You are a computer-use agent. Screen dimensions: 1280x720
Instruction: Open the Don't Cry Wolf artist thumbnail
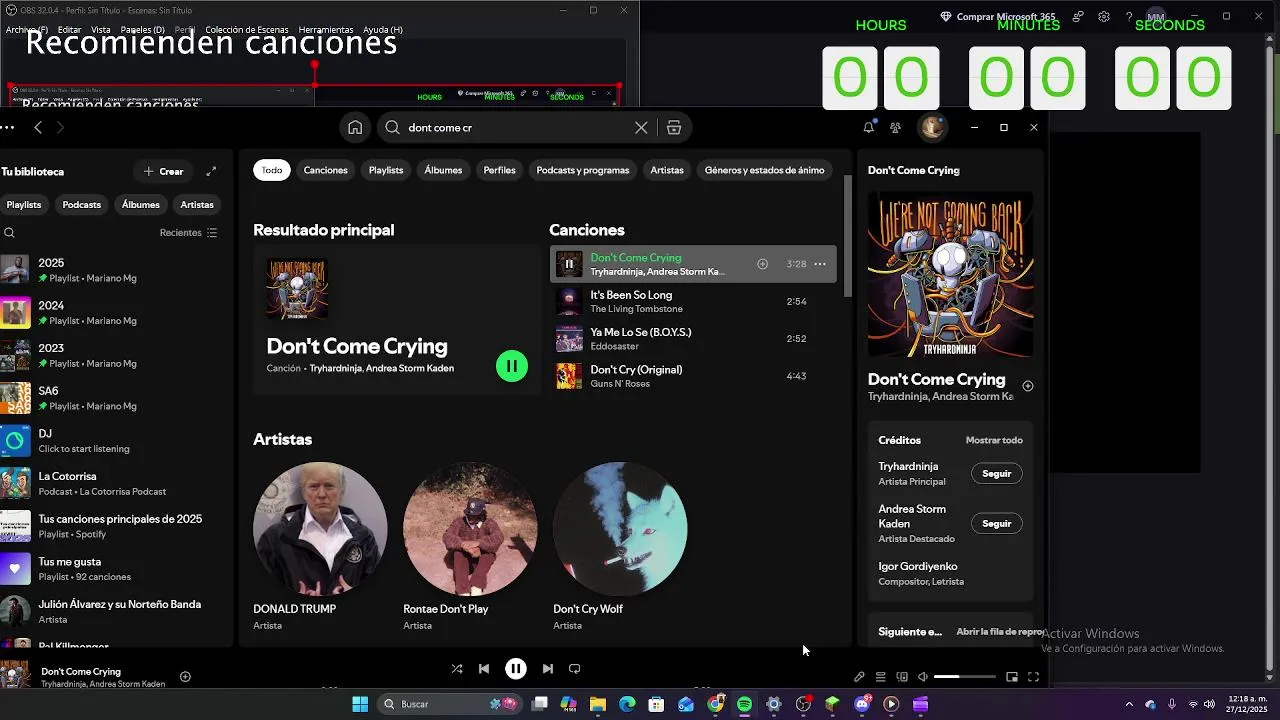coord(620,529)
